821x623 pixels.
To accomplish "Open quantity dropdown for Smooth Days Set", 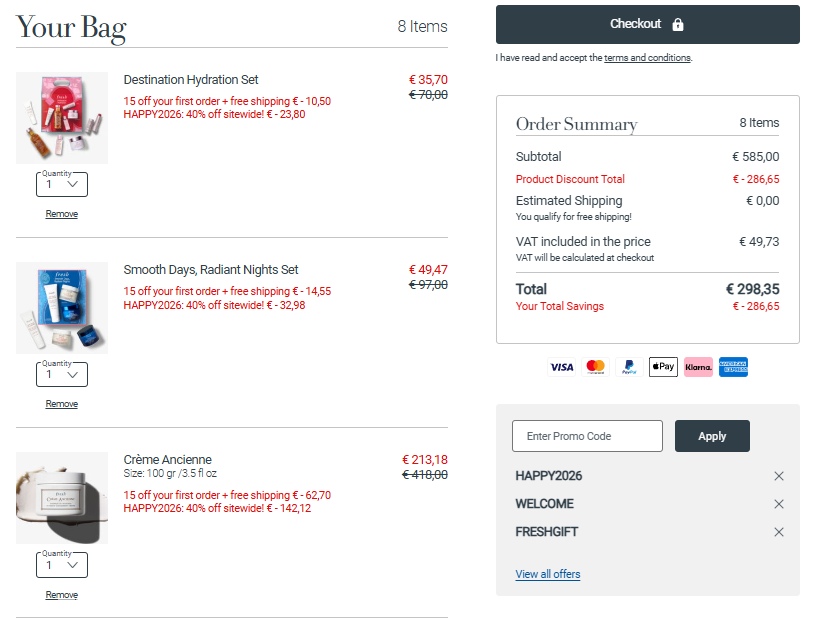I will (x=62, y=375).
